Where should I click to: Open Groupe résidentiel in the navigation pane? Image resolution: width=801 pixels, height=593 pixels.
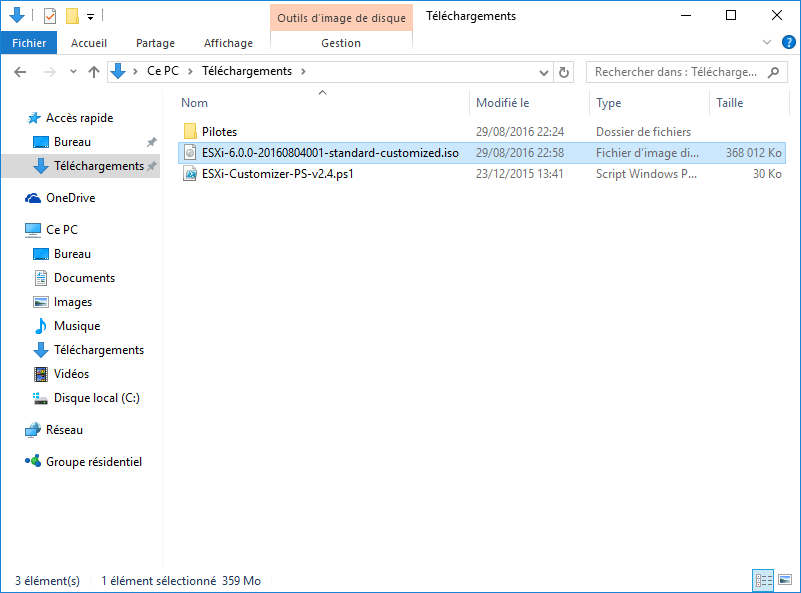[x=93, y=462]
